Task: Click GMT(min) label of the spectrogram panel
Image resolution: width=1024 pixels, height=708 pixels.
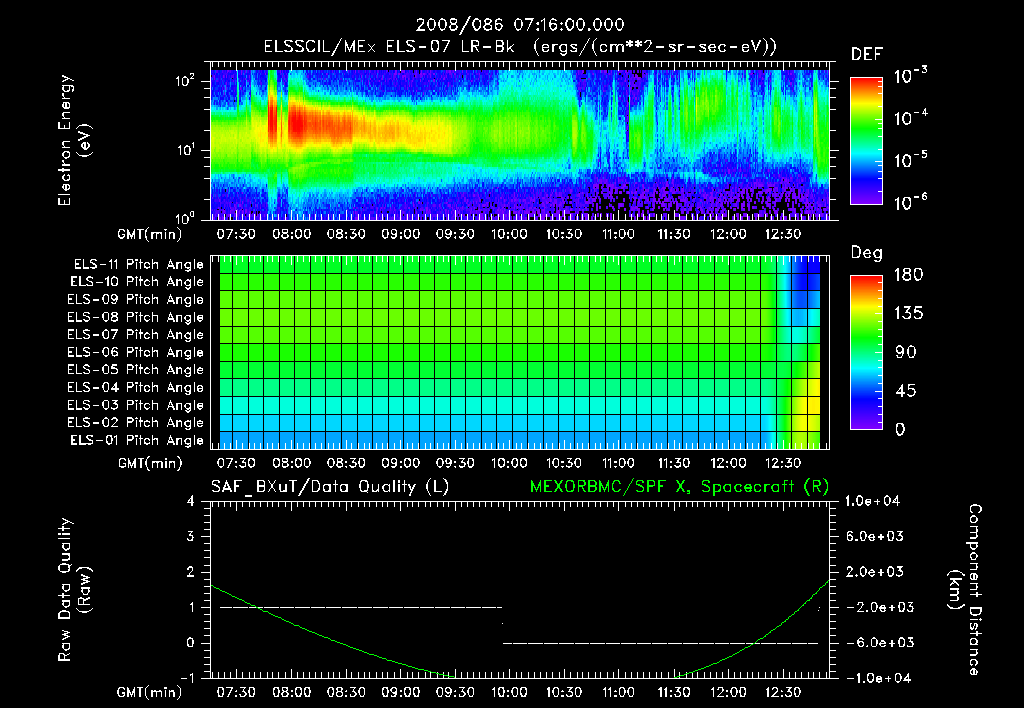Action: pyautogui.click(x=150, y=234)
